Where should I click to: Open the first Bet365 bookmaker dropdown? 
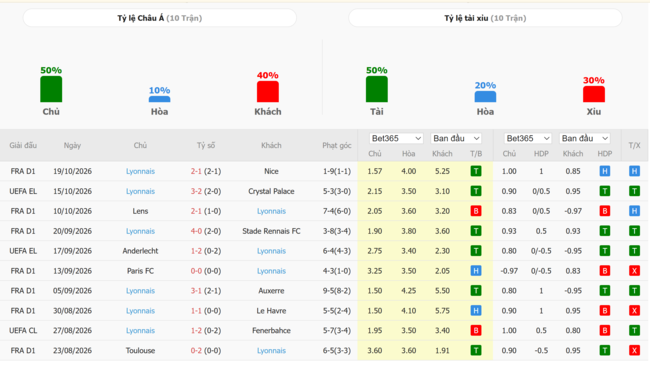click(x=396, y=138)
